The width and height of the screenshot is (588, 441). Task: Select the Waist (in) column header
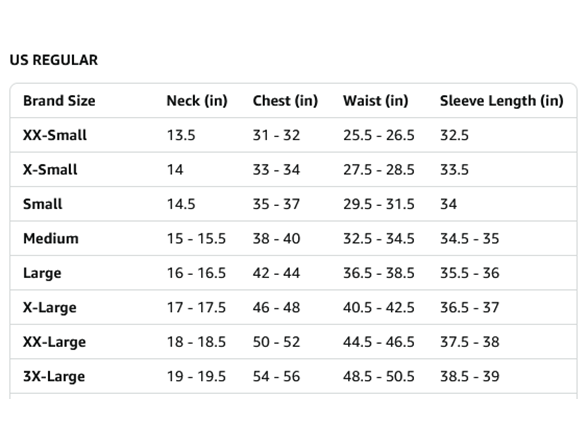375,100
